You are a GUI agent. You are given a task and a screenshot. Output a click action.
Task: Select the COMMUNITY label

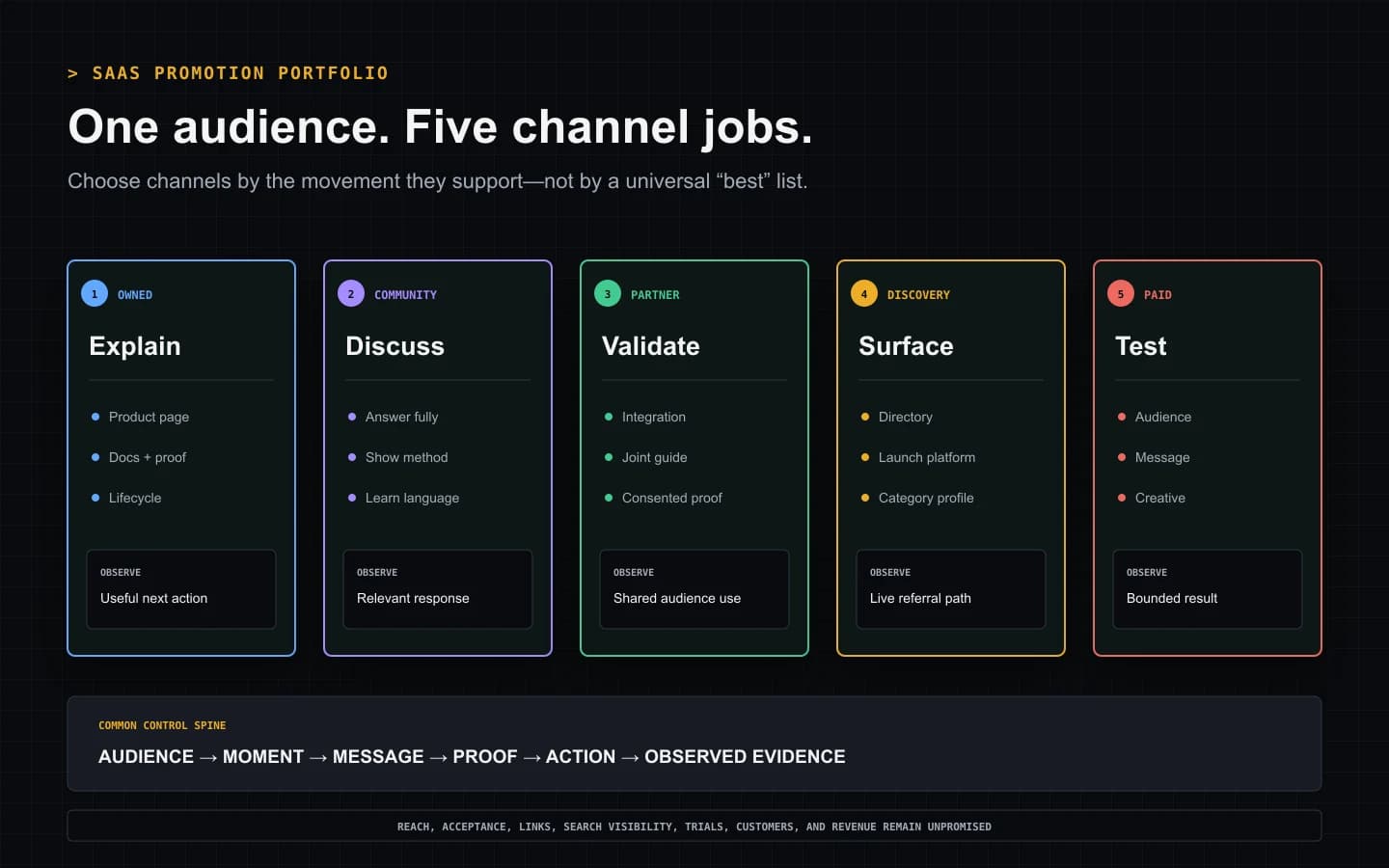tap(405, 295)
